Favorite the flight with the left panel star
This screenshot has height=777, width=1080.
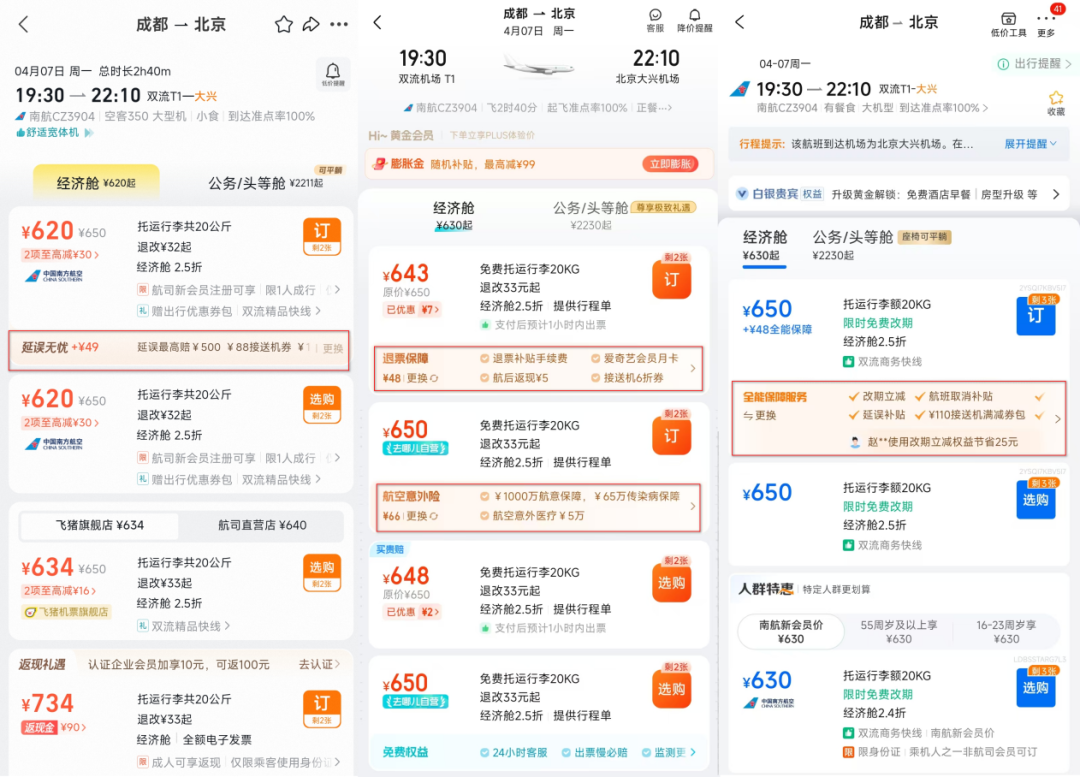point(284,25)
